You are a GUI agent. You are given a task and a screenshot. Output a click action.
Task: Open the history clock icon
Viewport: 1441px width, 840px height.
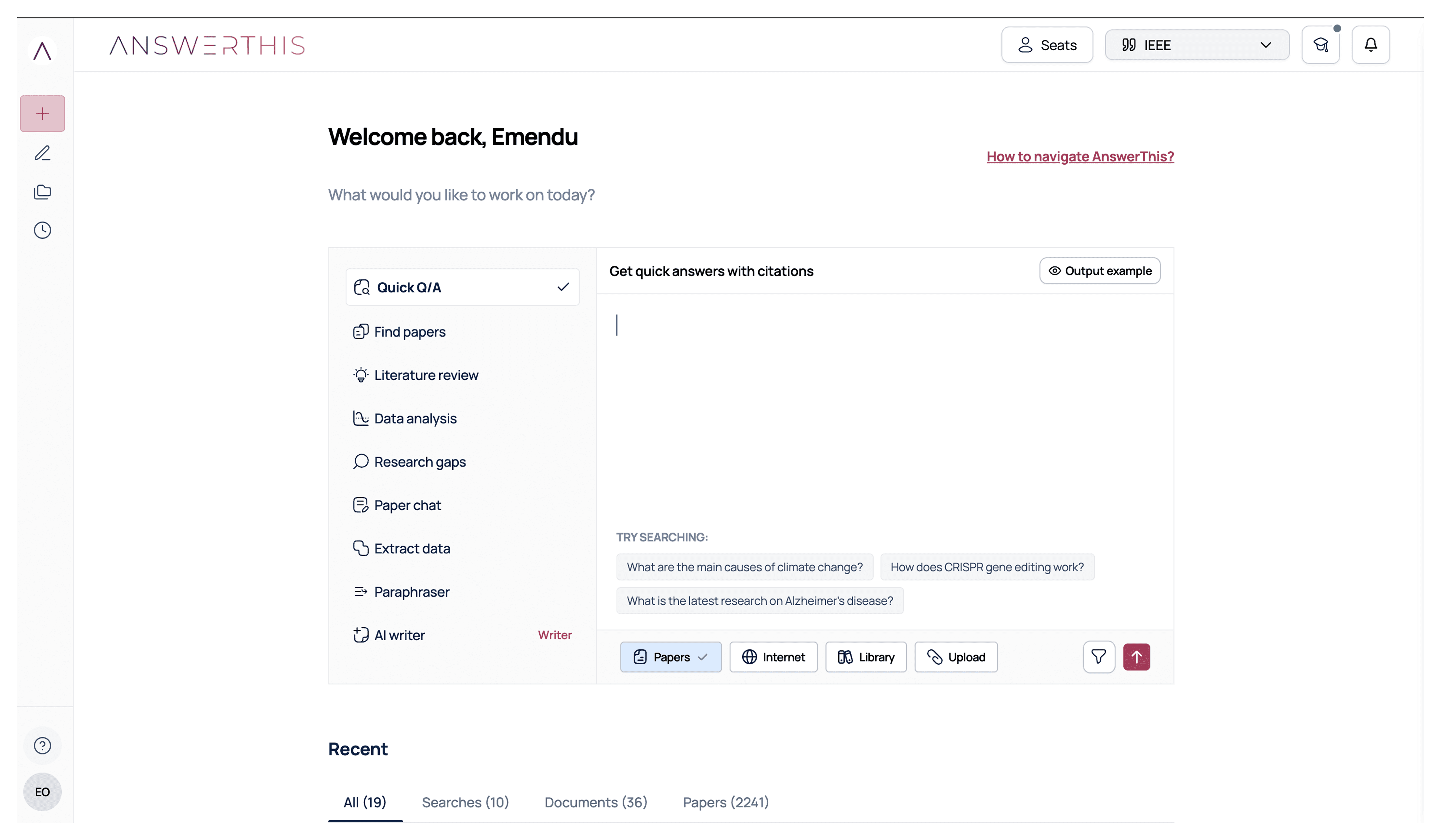42,230
